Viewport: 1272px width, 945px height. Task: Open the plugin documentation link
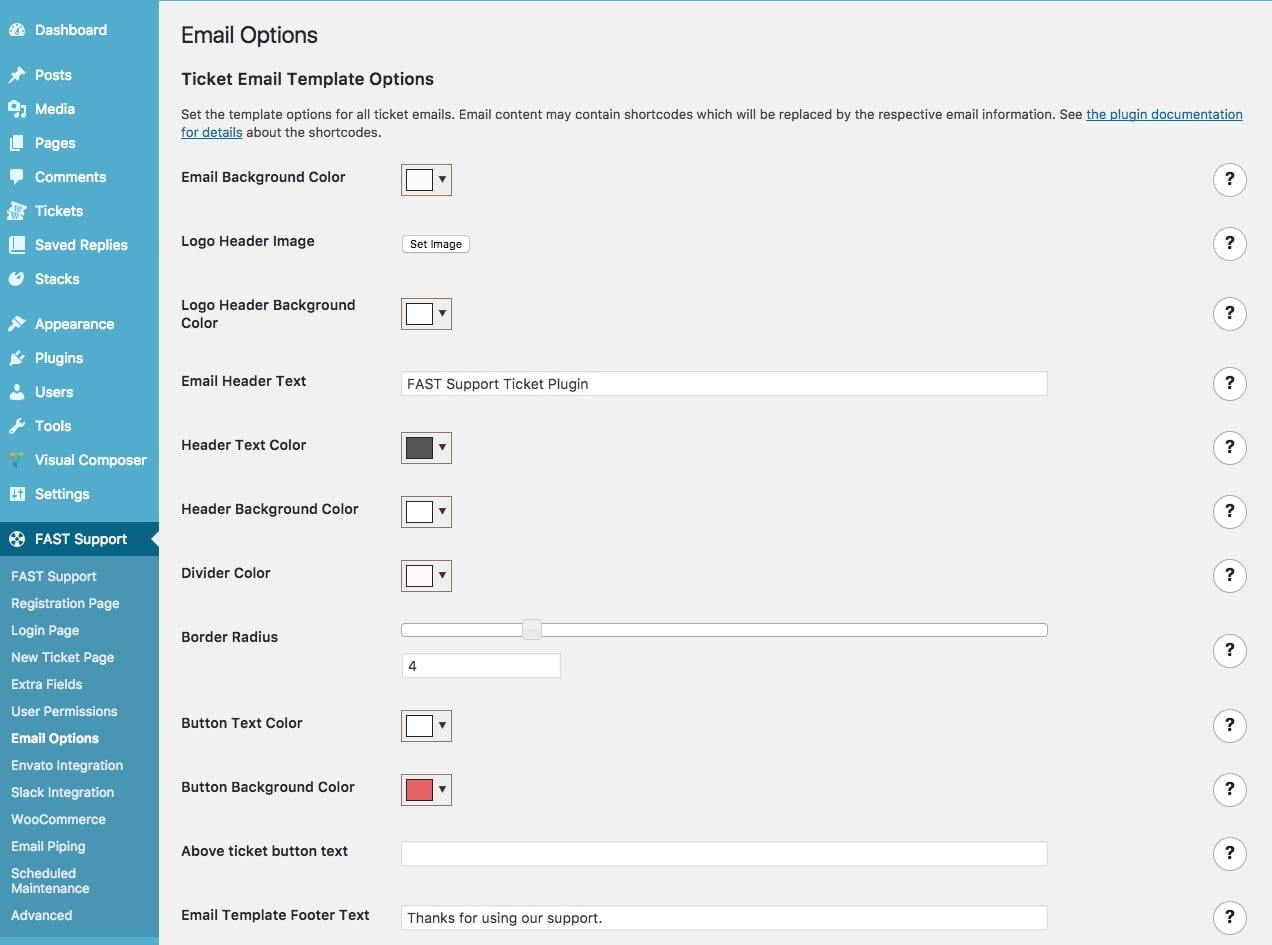[1164, 115]
